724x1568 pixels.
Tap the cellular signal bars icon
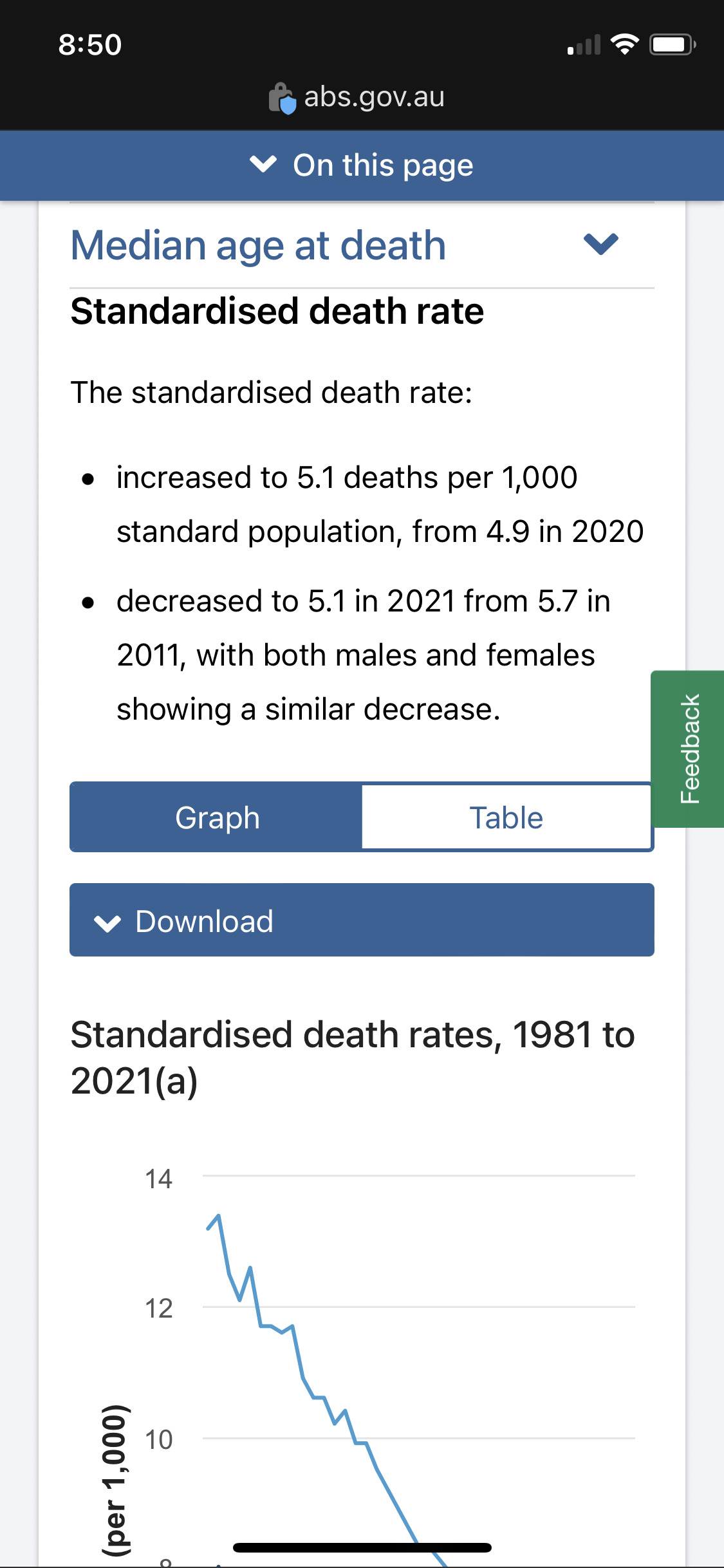(584, 45)
